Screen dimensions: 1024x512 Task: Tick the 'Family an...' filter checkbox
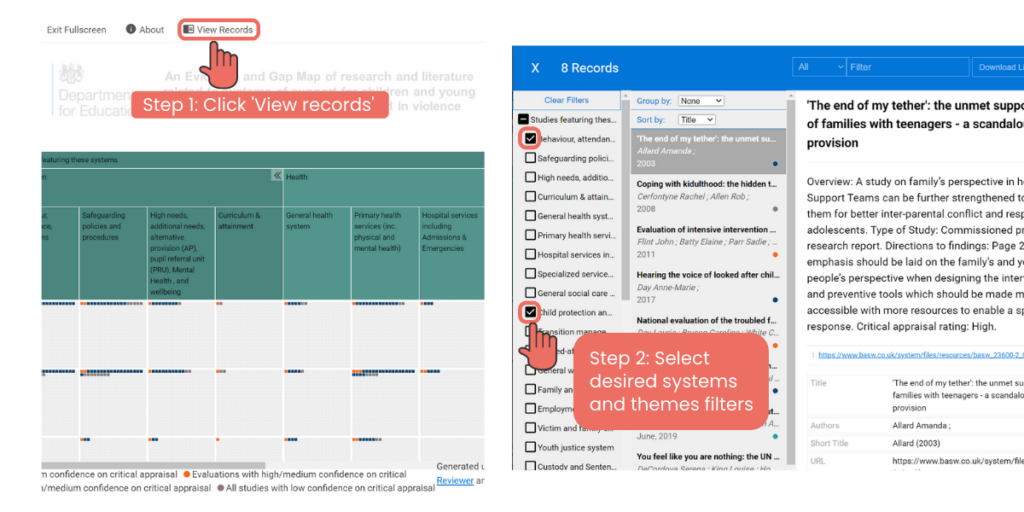pyautogui.click(x=530, y=389)
